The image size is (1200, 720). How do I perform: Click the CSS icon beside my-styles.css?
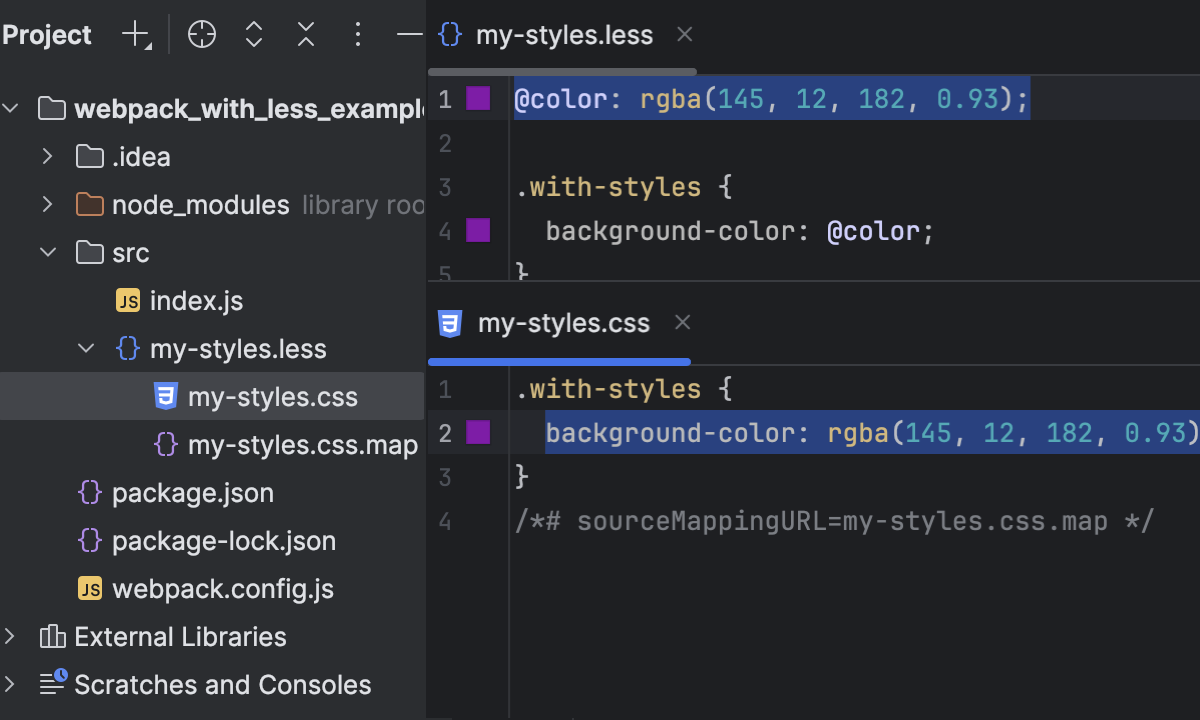(166, 396)
